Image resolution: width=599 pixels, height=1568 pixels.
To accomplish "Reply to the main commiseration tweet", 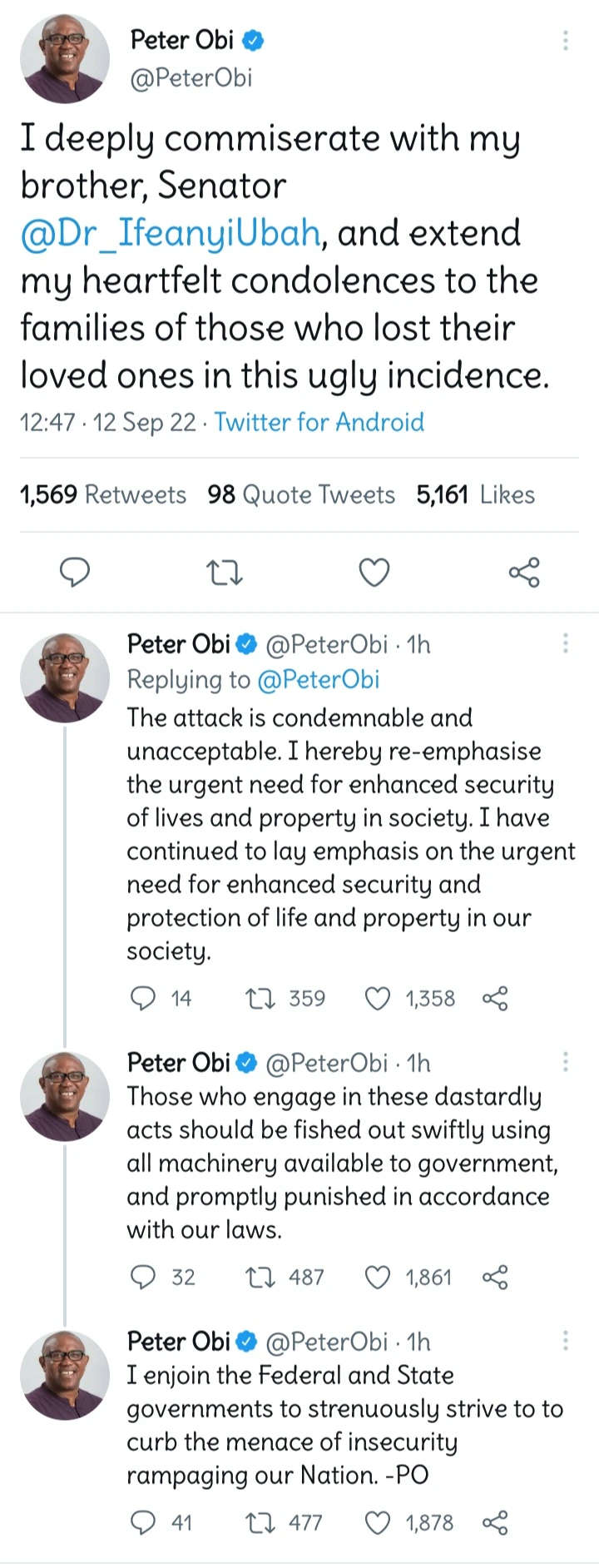I will tap(76, 573).
